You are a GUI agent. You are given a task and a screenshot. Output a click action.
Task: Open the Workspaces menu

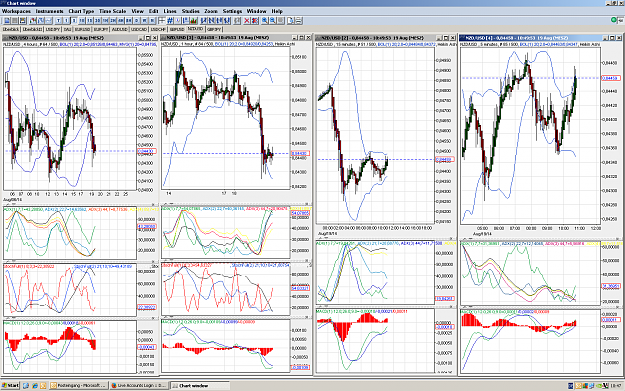pos(16,11)
